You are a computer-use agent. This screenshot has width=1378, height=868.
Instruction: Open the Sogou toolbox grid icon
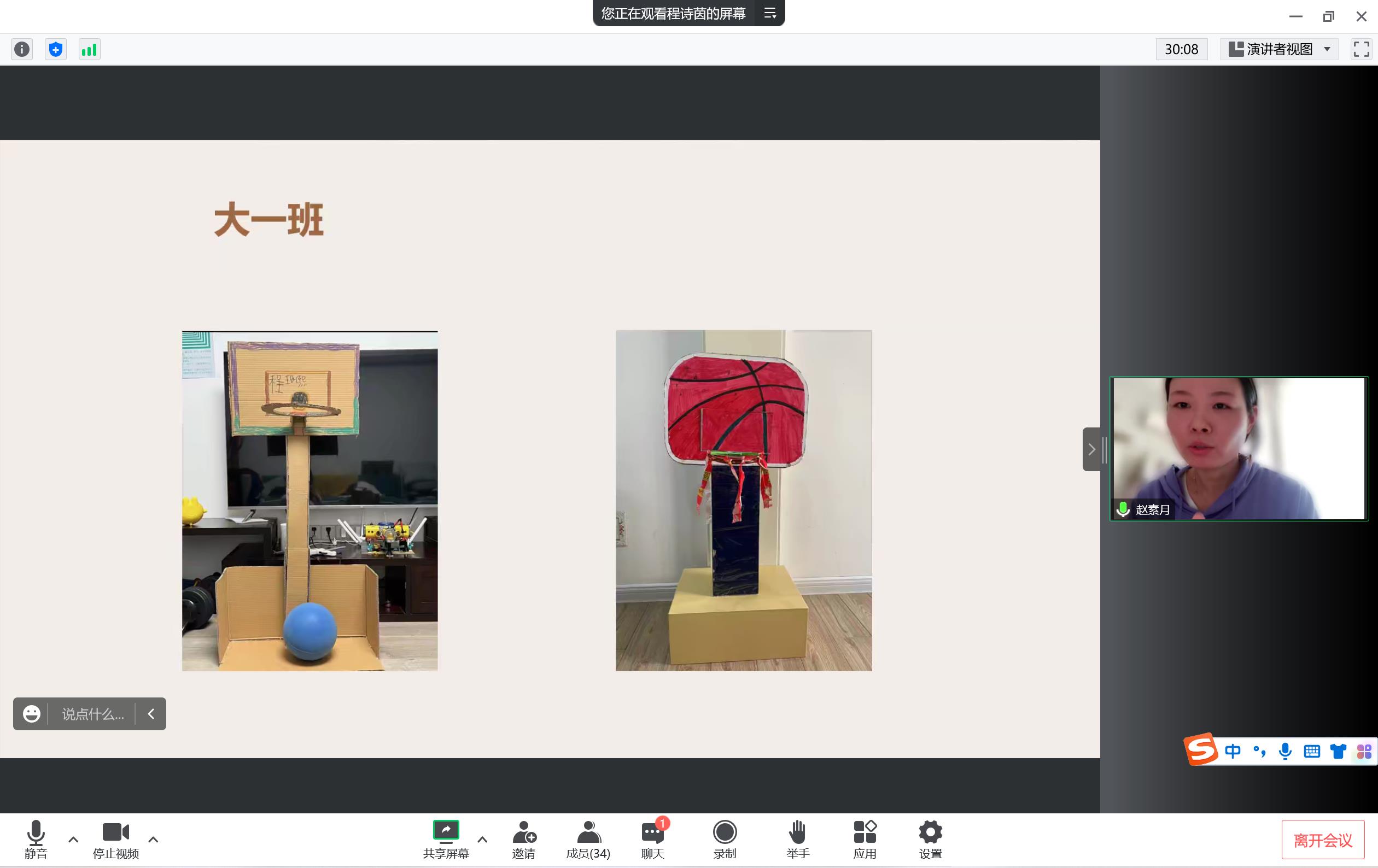pyautogui.click(x=1364, y=750)
